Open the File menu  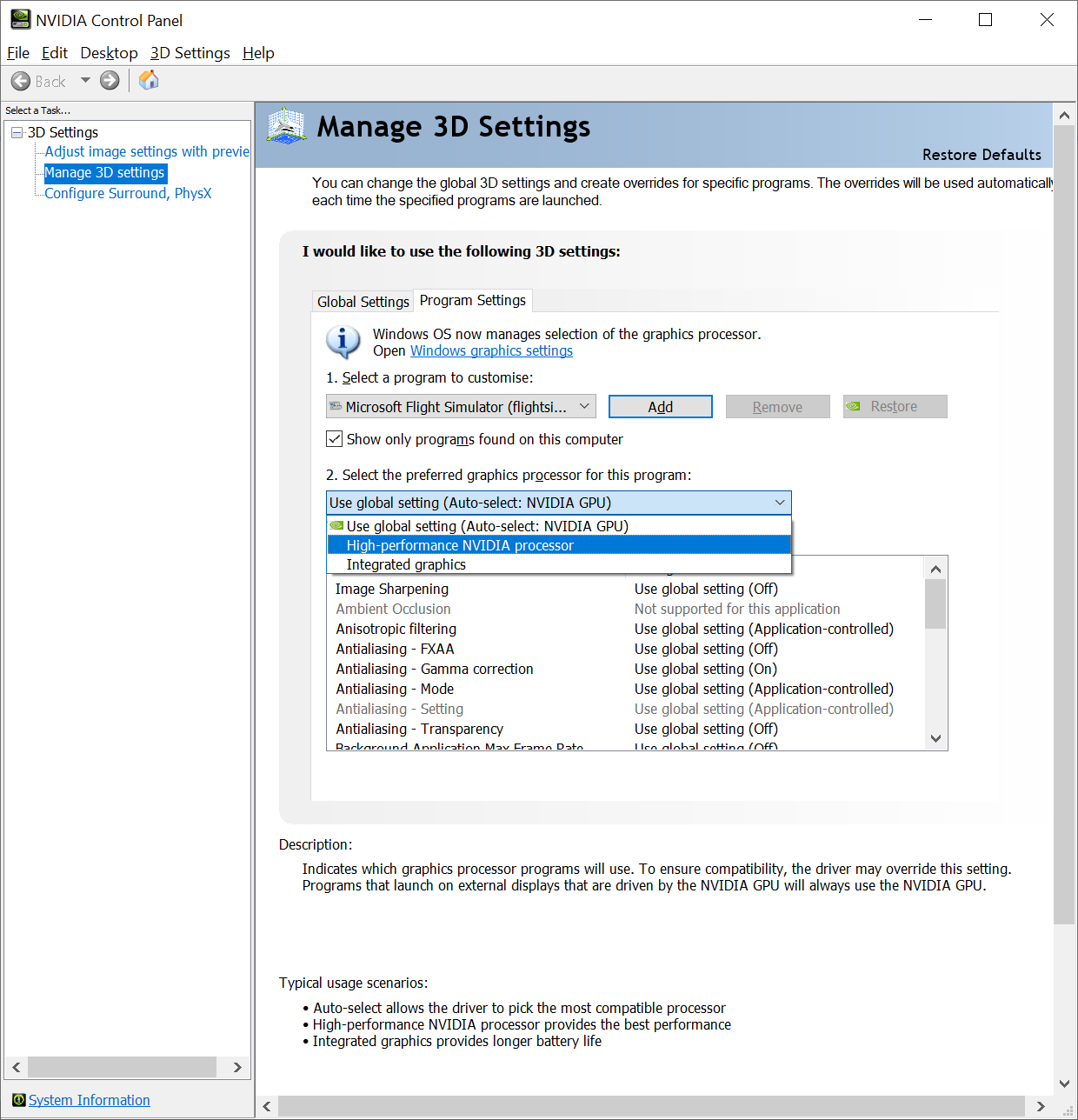[x=18, y=53]
